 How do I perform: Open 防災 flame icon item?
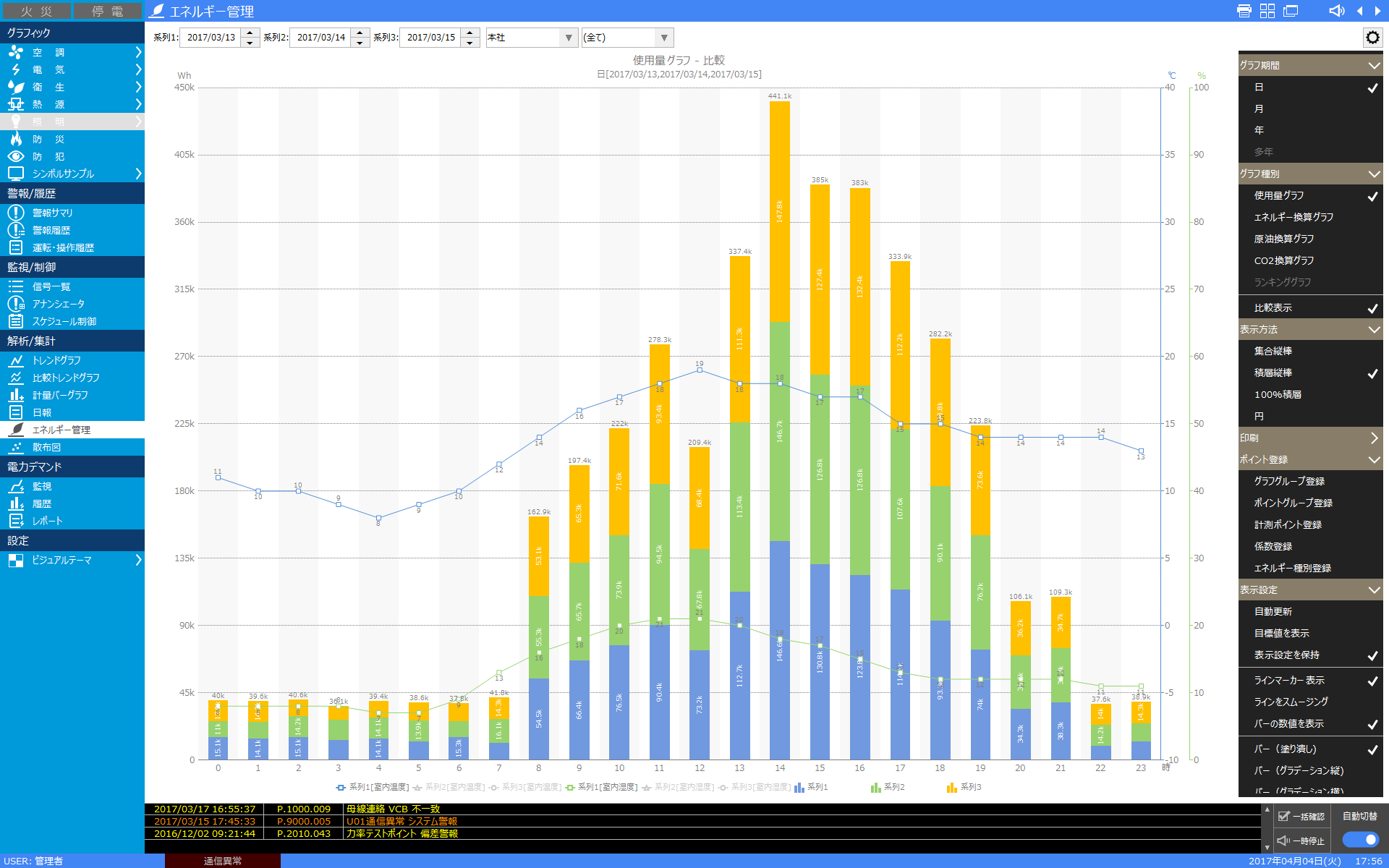(16, 139)
